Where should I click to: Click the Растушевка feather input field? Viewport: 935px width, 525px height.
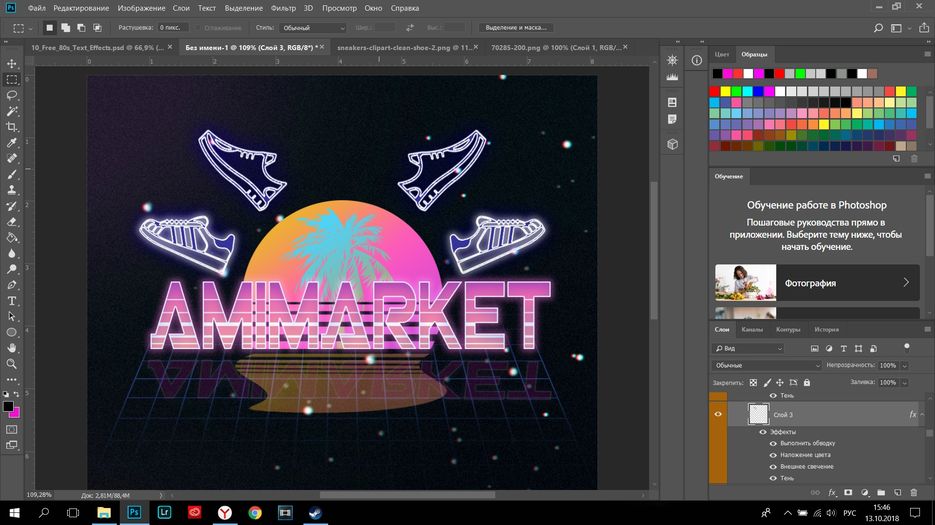172,27
